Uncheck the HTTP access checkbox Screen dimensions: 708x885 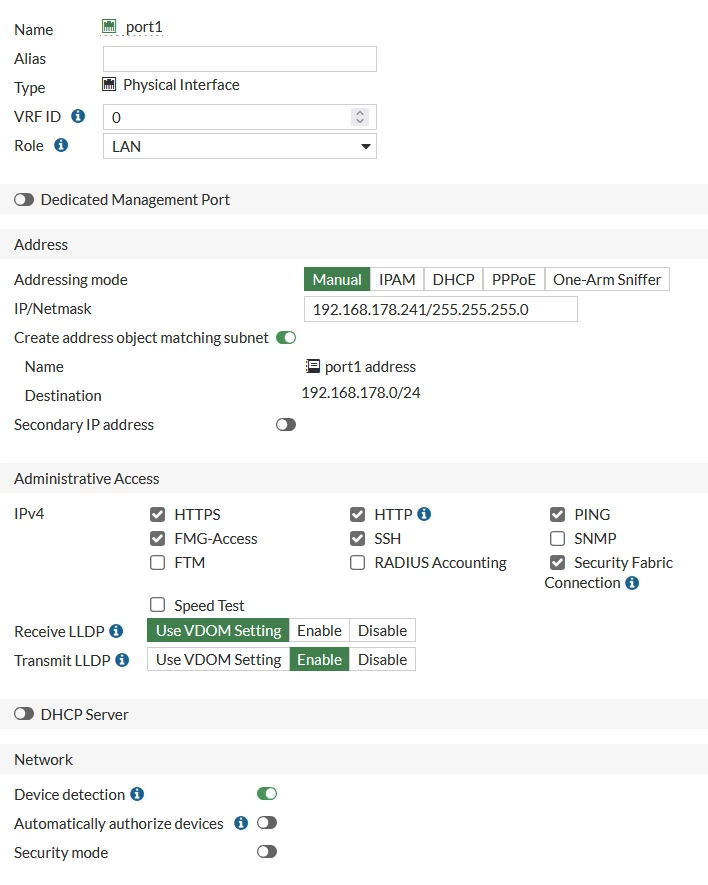tap(357, 514)
